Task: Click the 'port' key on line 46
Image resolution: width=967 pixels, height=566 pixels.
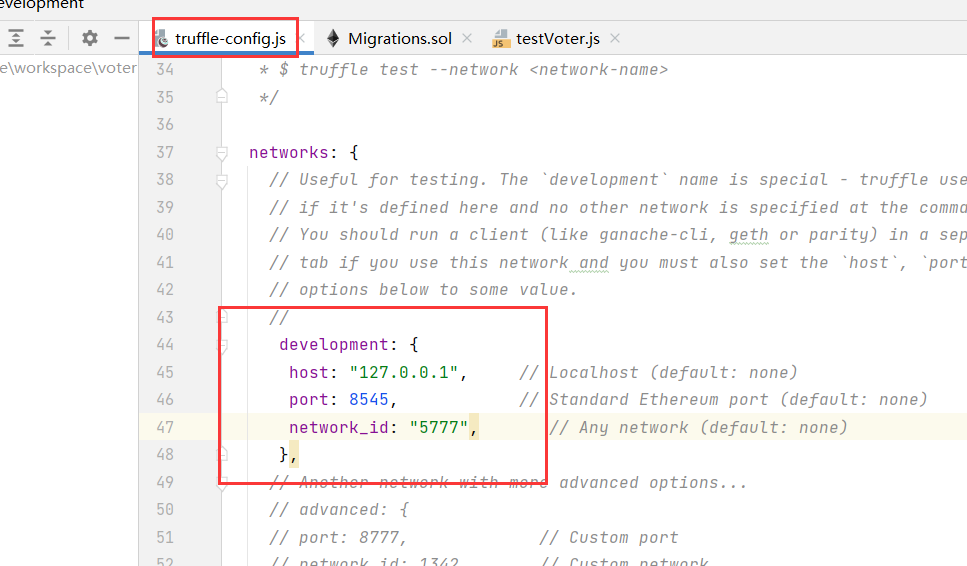Action: pos(308,400)
